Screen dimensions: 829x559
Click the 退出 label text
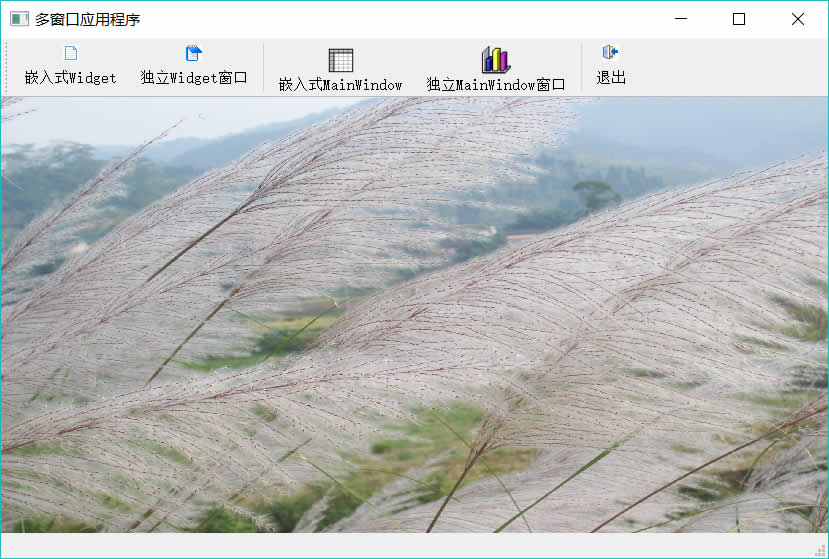click(x=611, y=78)
